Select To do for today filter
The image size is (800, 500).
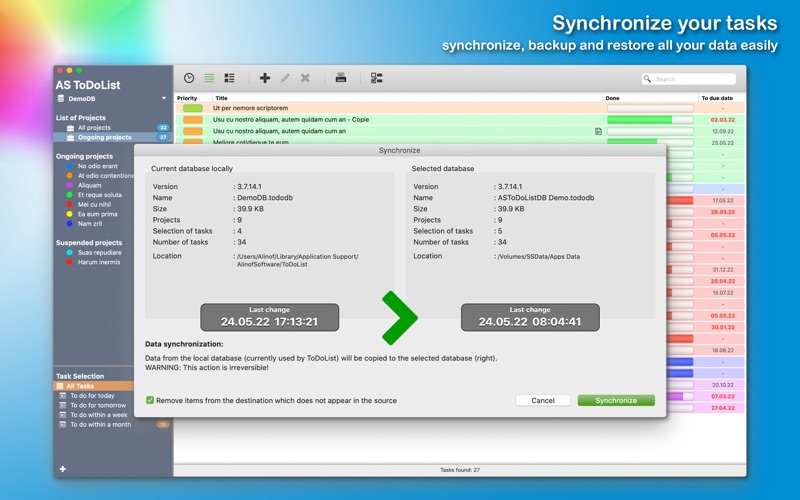pyautogui.click(x=92, y=396)
